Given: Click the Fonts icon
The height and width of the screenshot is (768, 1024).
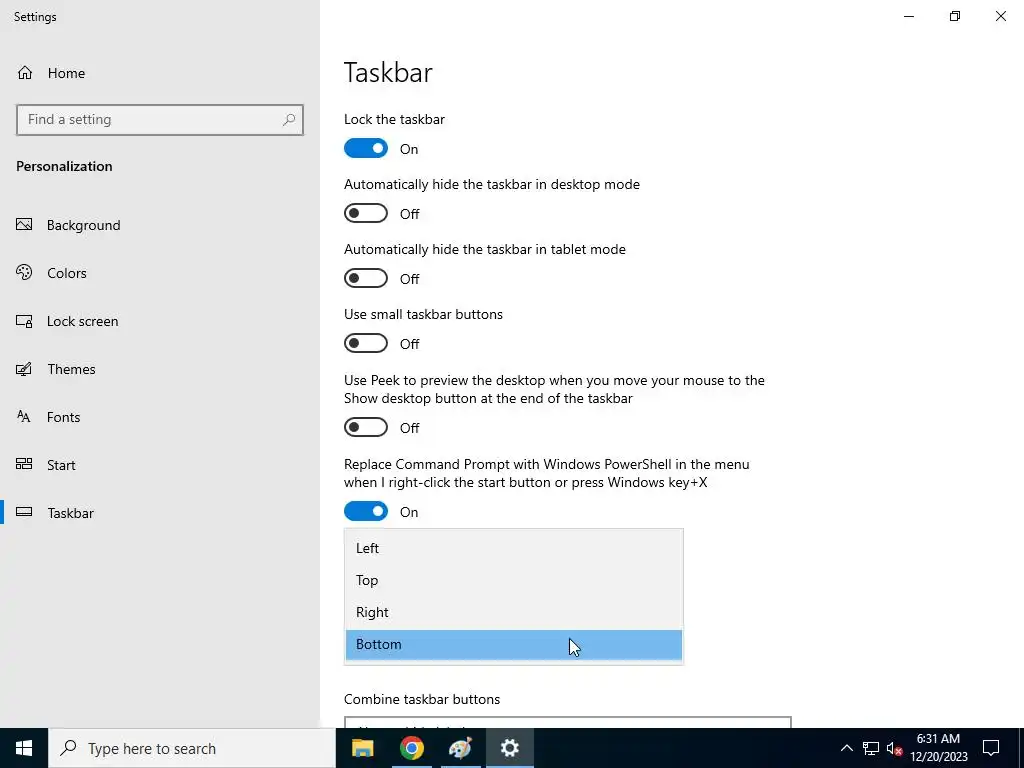Looking at the screenshot, I should point(24,417).
